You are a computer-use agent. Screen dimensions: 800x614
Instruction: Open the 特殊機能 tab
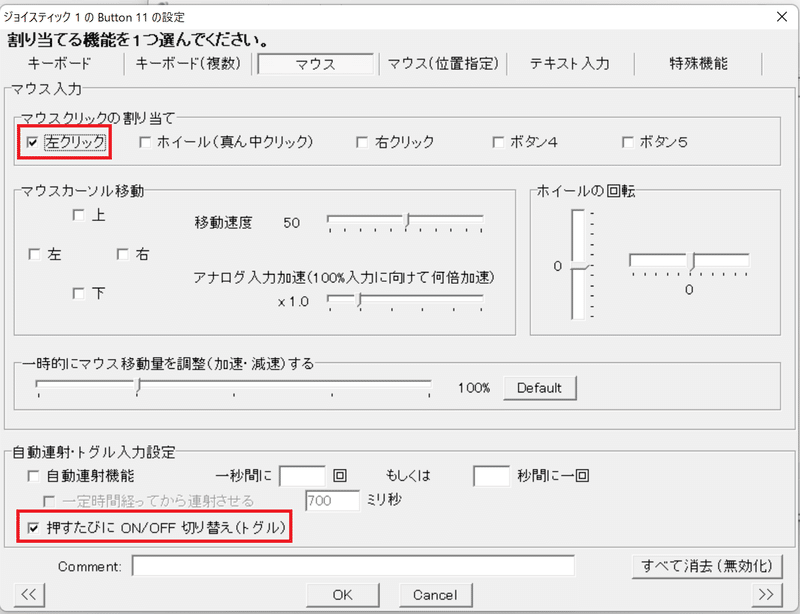point(698,64)
